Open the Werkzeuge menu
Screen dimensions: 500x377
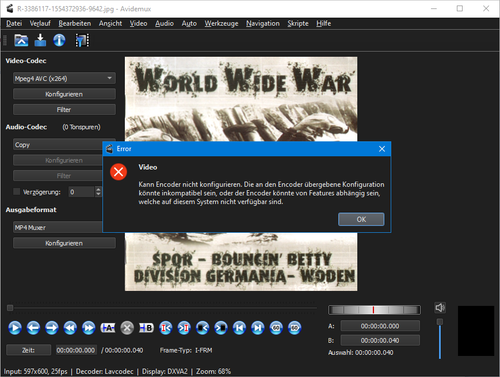221,23
